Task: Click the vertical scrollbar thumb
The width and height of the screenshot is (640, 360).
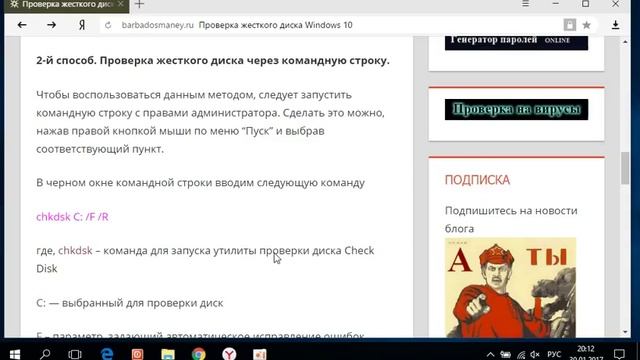Action: coord(625,168)
